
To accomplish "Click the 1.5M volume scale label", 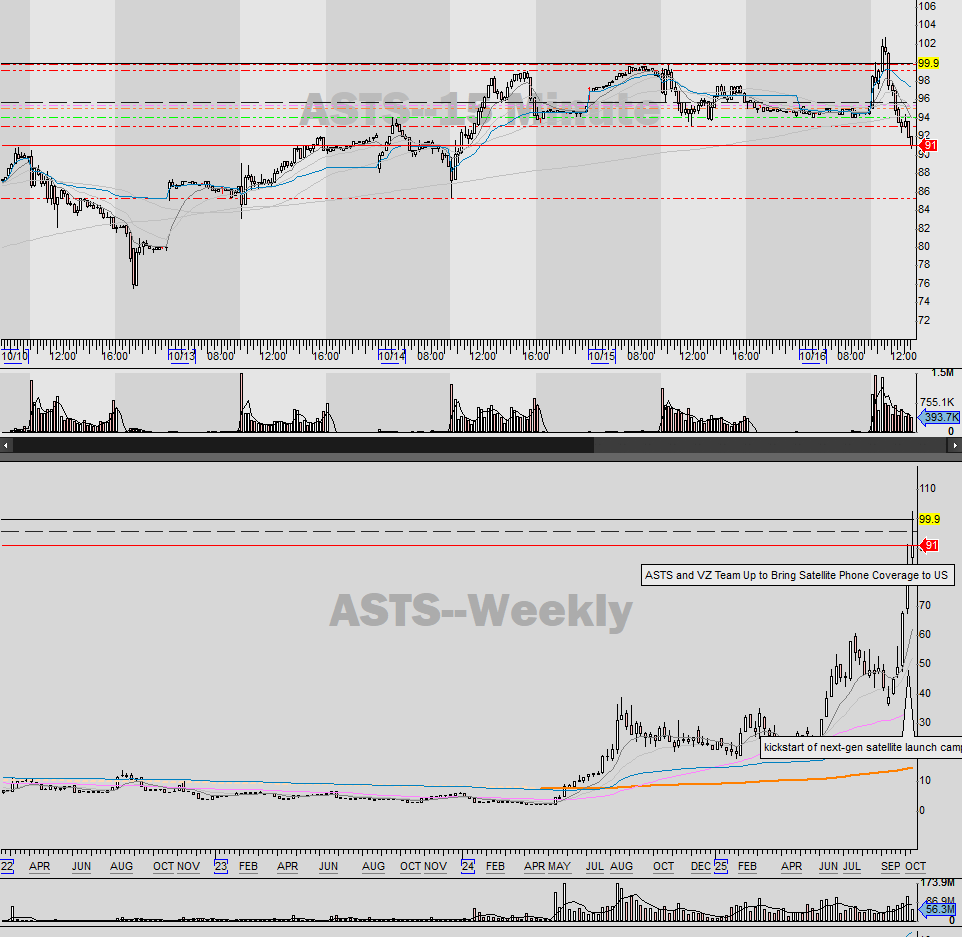I will click(x=942, y=372).
